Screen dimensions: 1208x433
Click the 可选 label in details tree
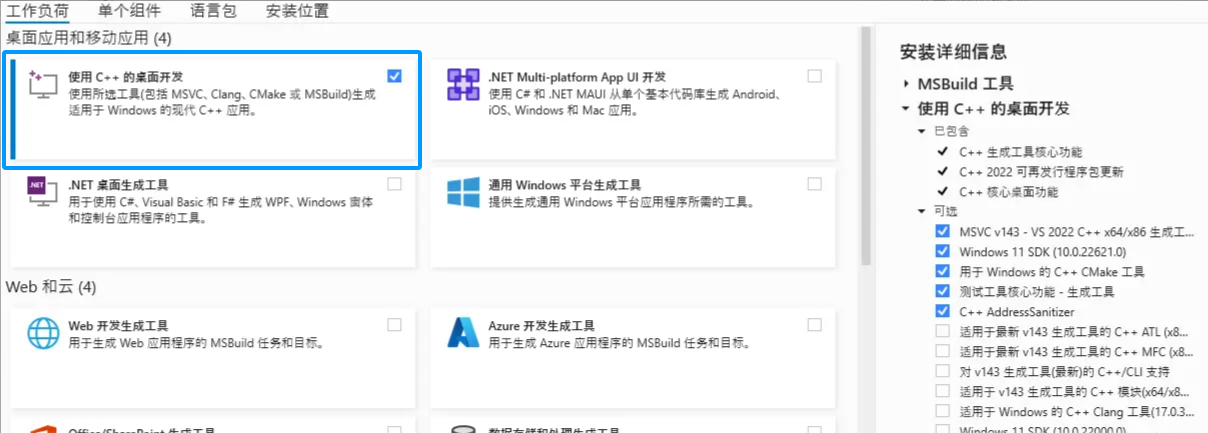coord(945,211)
